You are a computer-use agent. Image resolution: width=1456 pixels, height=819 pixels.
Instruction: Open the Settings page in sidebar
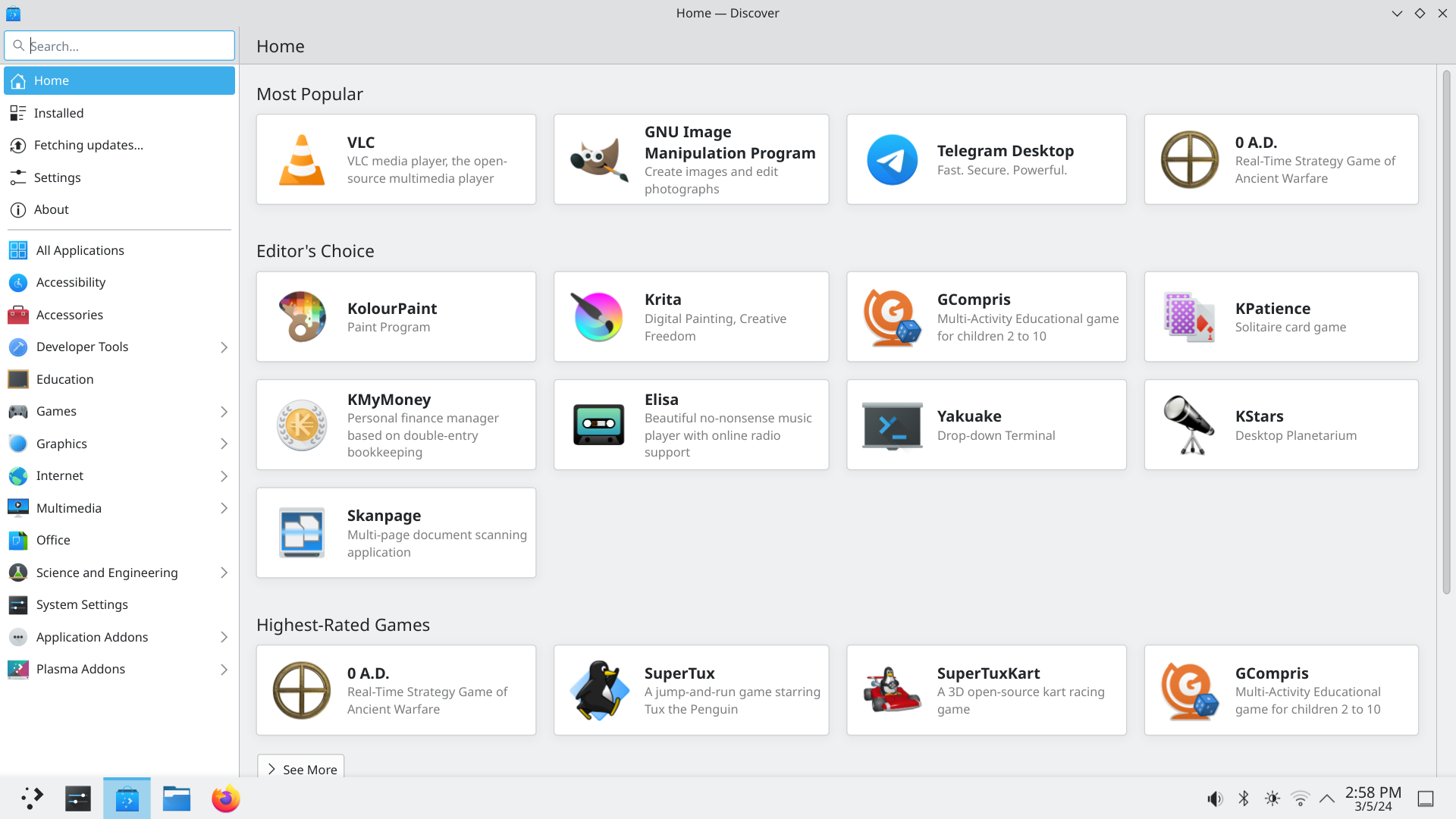[x=119, y=177]
